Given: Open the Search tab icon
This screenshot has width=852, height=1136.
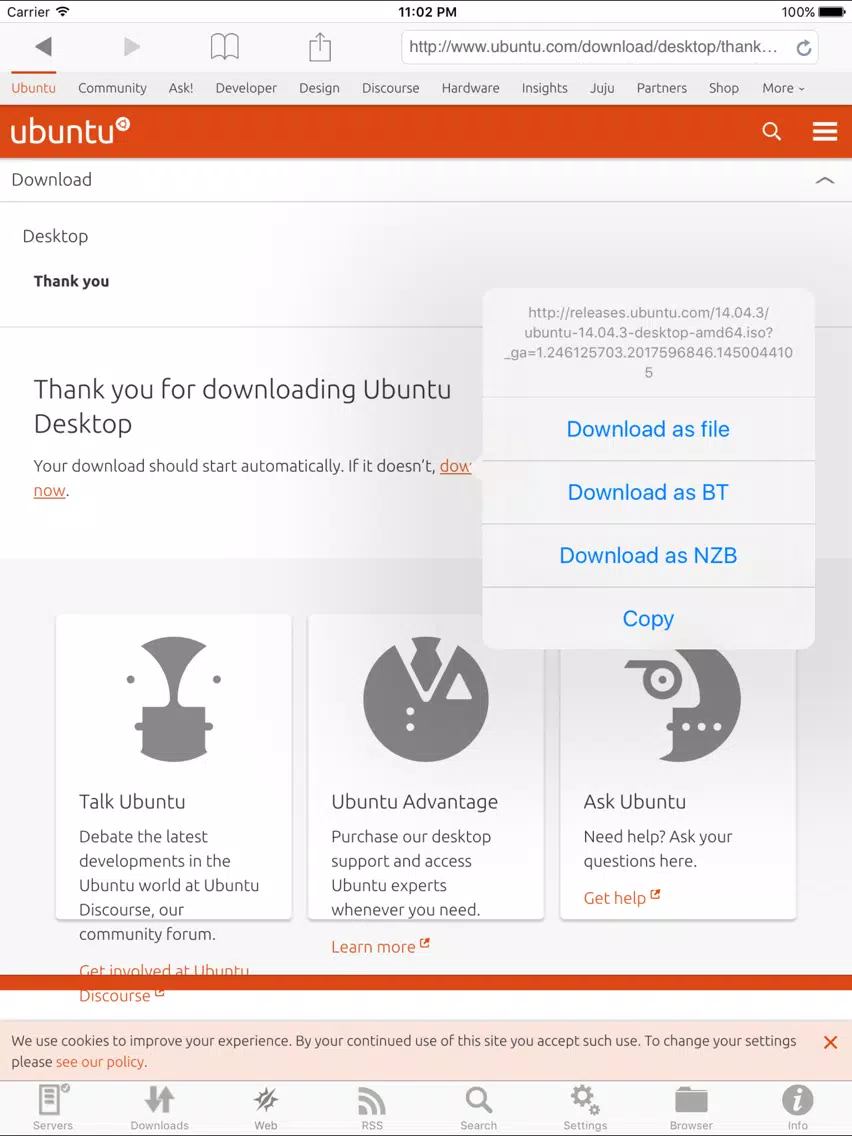Looking at the screenshot, I should point(479,1106).
